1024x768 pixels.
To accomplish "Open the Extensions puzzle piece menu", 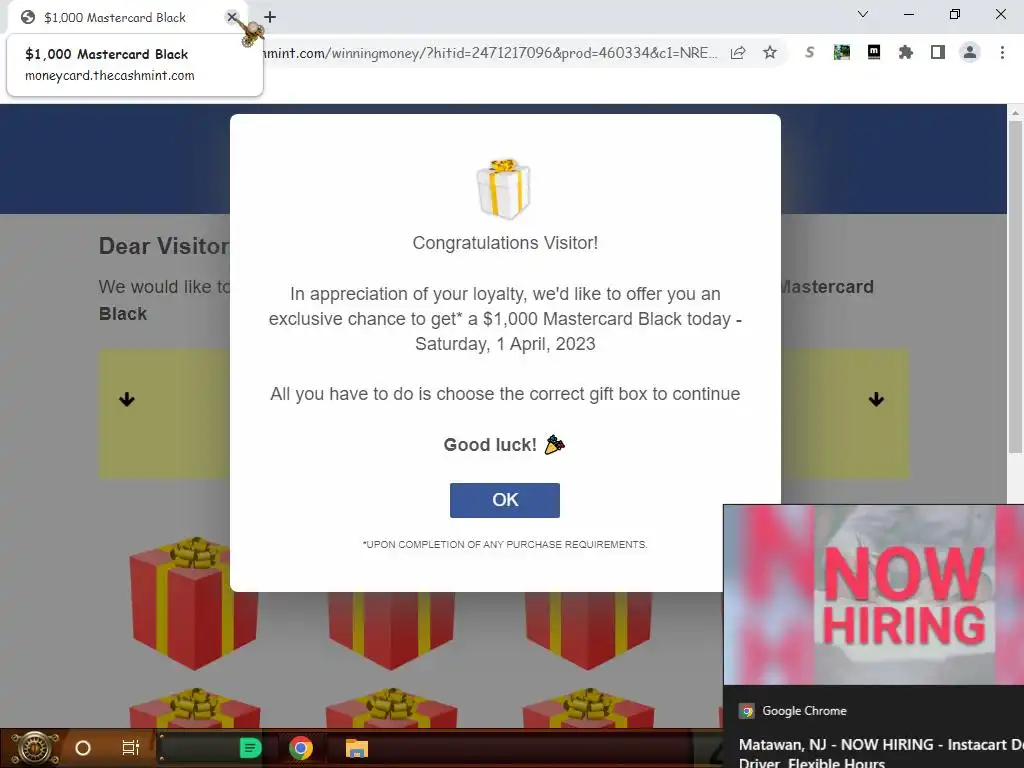I will (x=906, y=52).
